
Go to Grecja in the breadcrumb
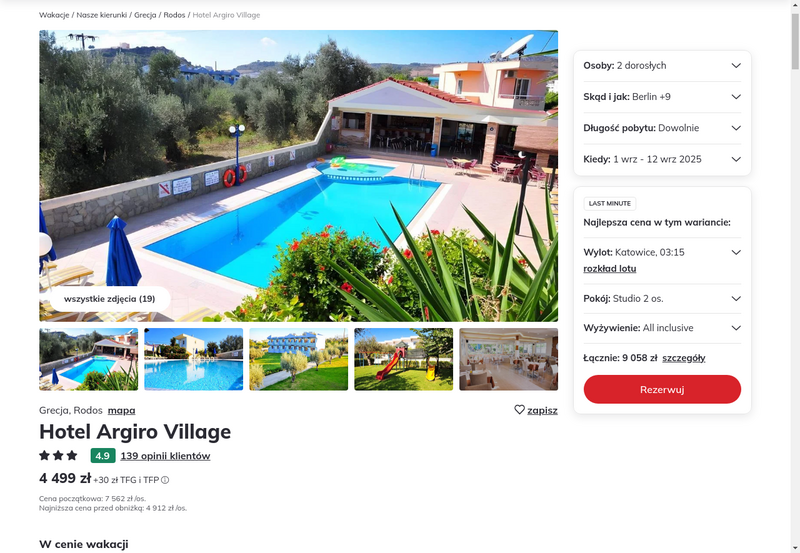145,15
